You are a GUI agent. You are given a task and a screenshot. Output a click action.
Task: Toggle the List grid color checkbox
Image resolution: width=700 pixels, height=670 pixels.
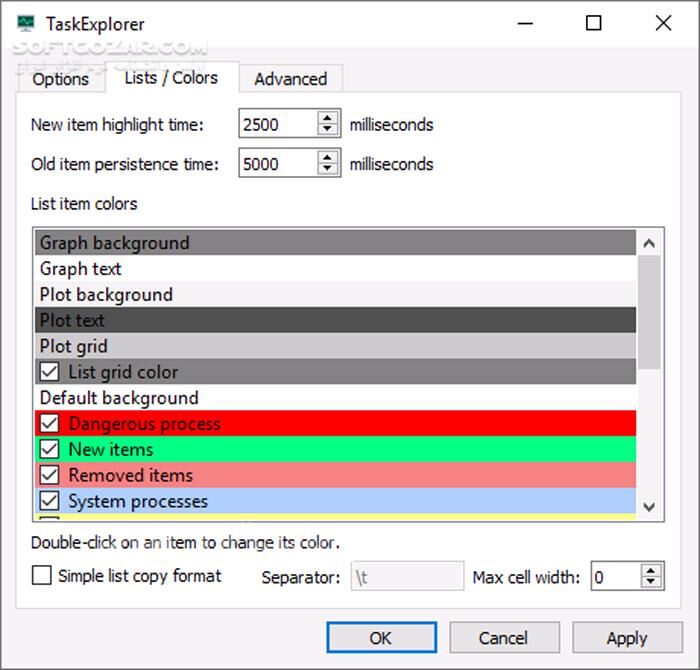point(49,372)
